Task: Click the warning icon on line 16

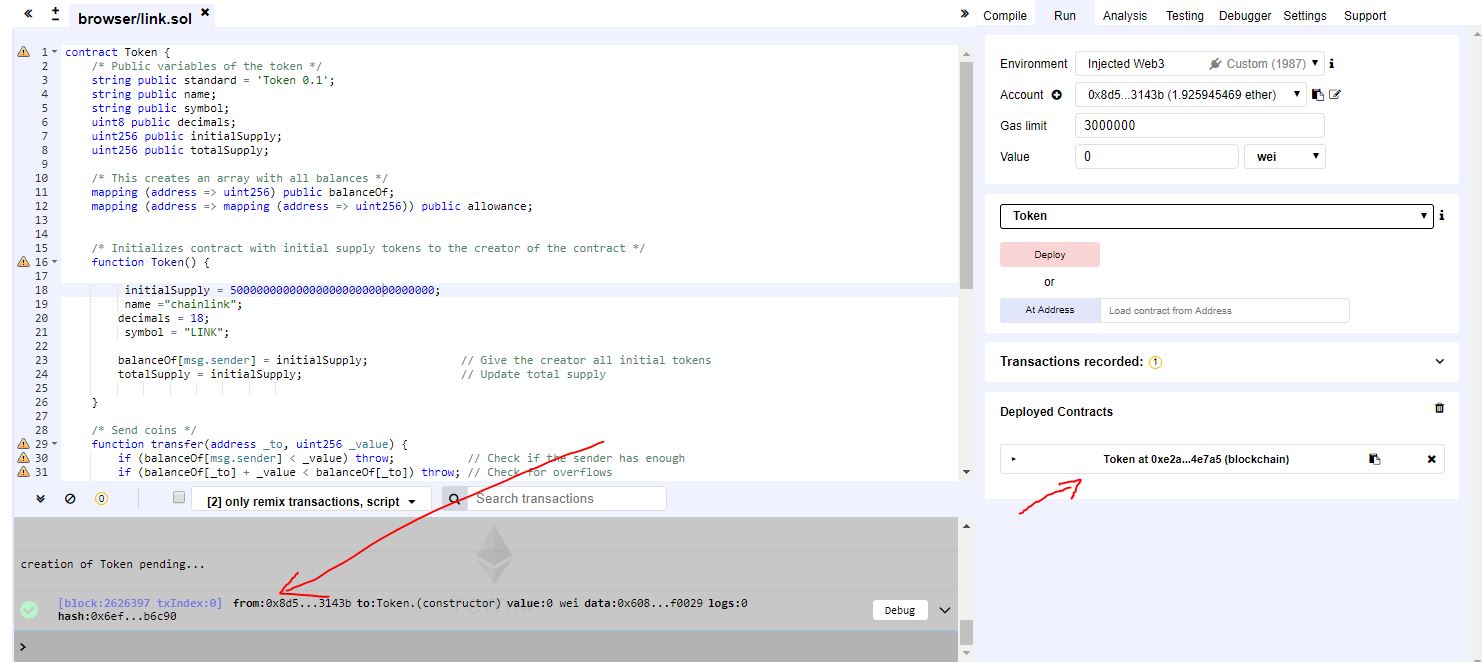Action: coord(24,262)
